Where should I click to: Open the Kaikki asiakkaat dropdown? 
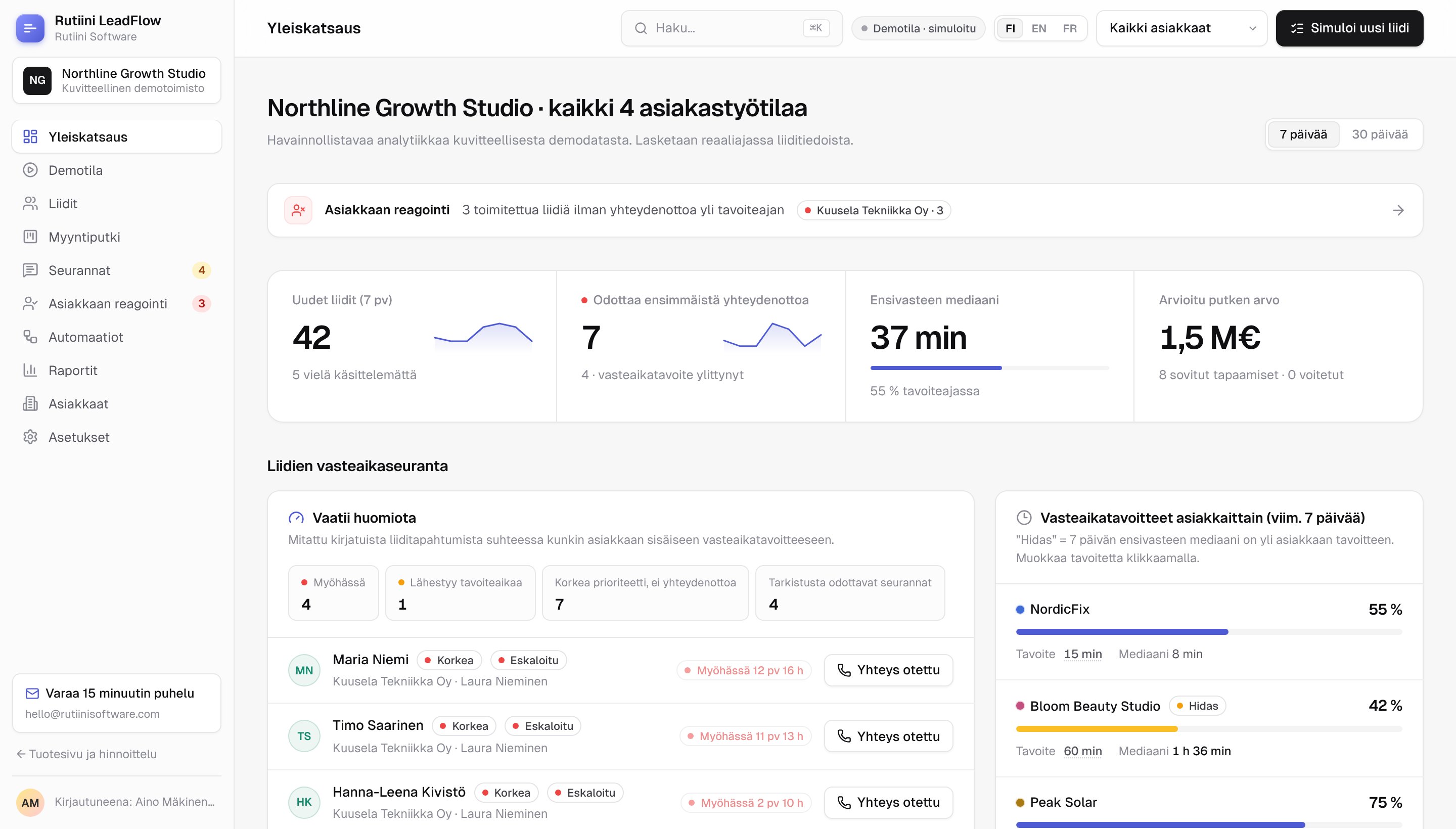[1181, 28]
